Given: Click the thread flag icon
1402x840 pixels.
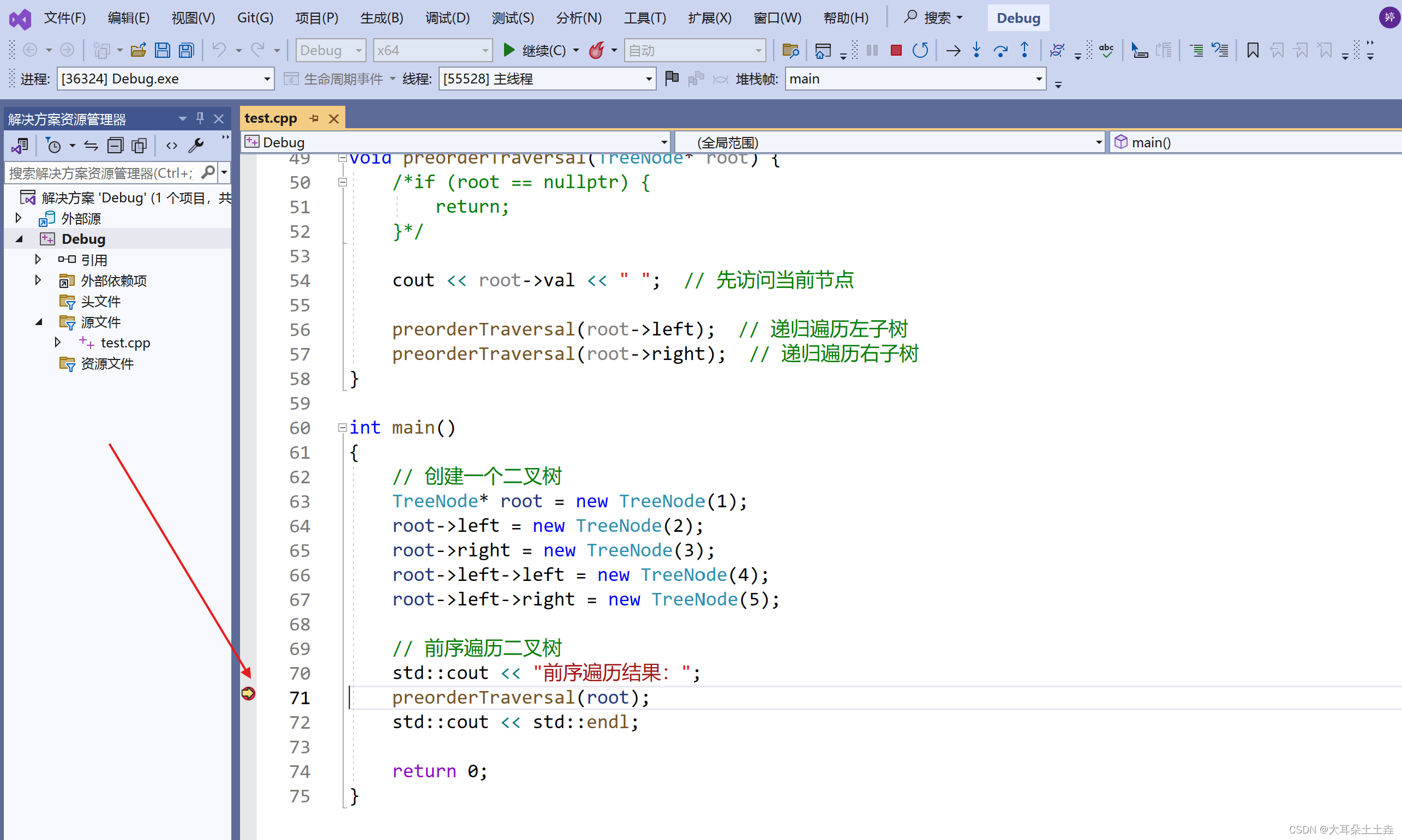Looking at the screenshot, I should click(x=672, y=78).
